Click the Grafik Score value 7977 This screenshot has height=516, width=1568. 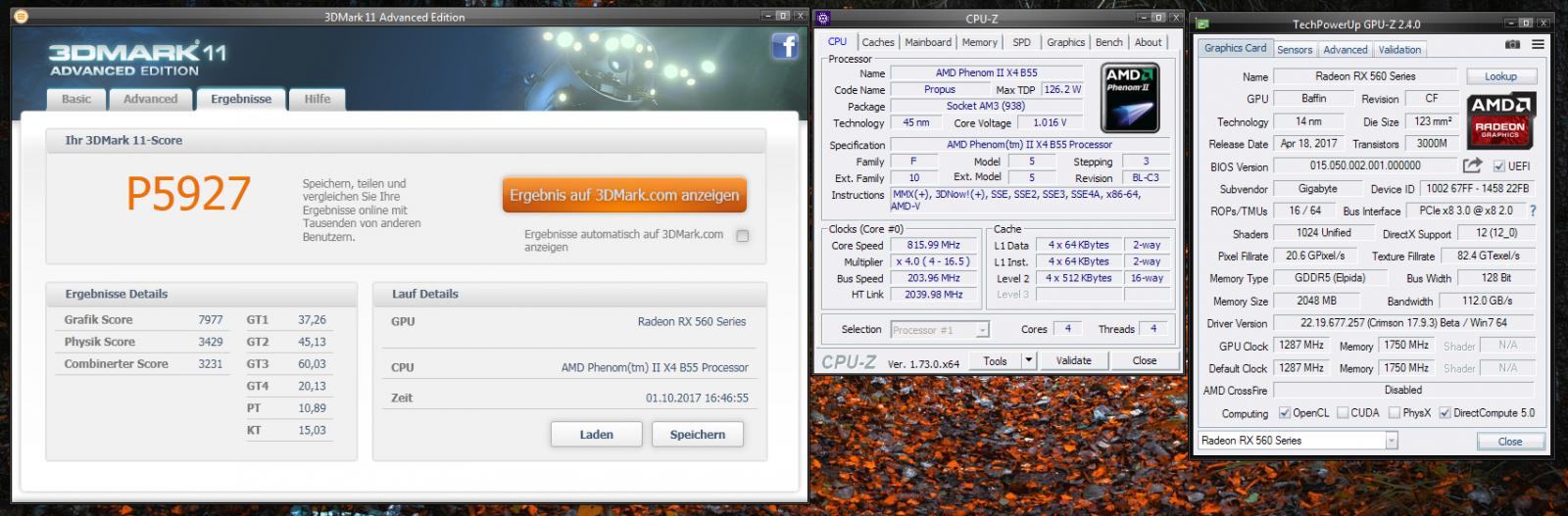(210, 320)
